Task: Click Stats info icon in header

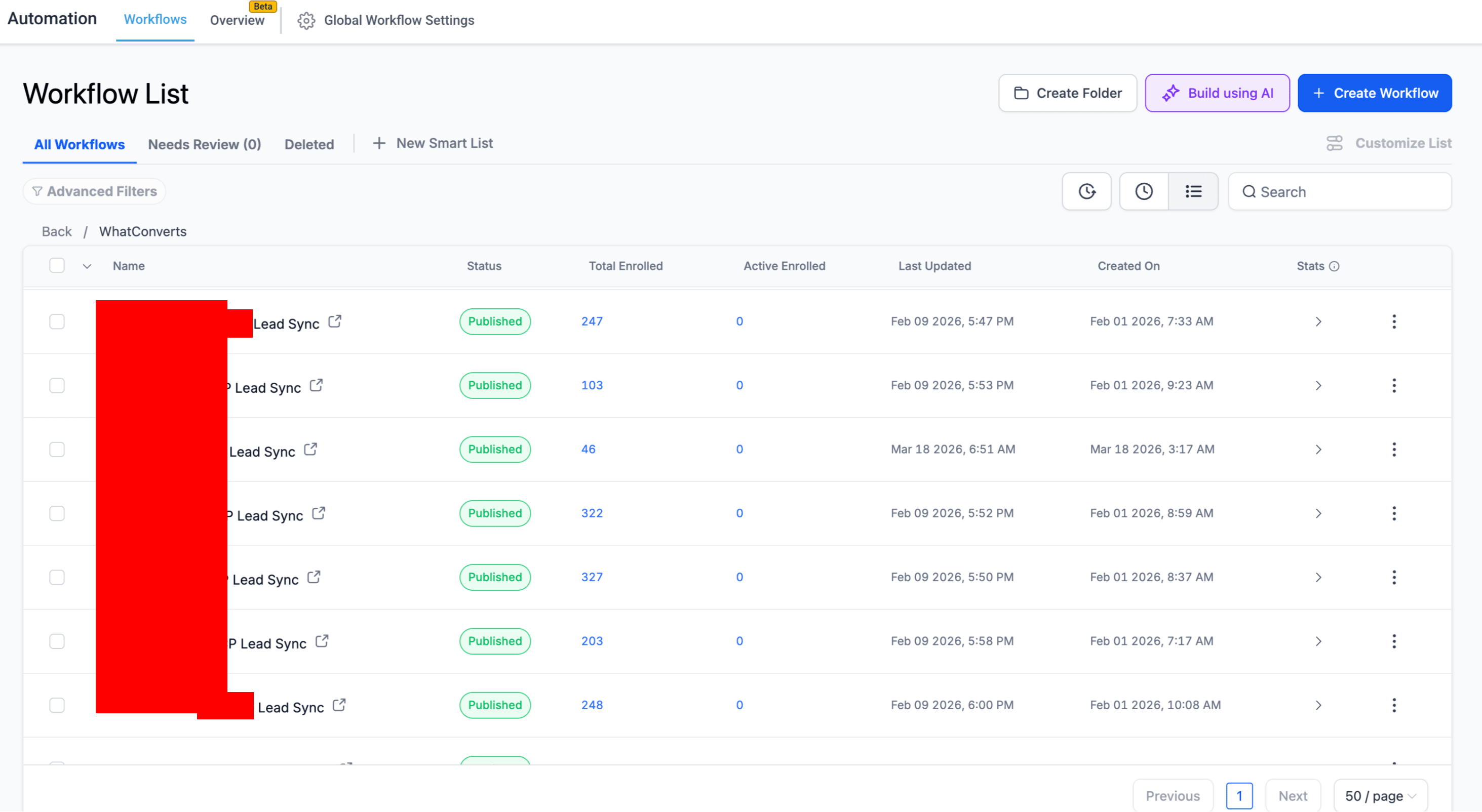Action: (x=1335, y=266)
